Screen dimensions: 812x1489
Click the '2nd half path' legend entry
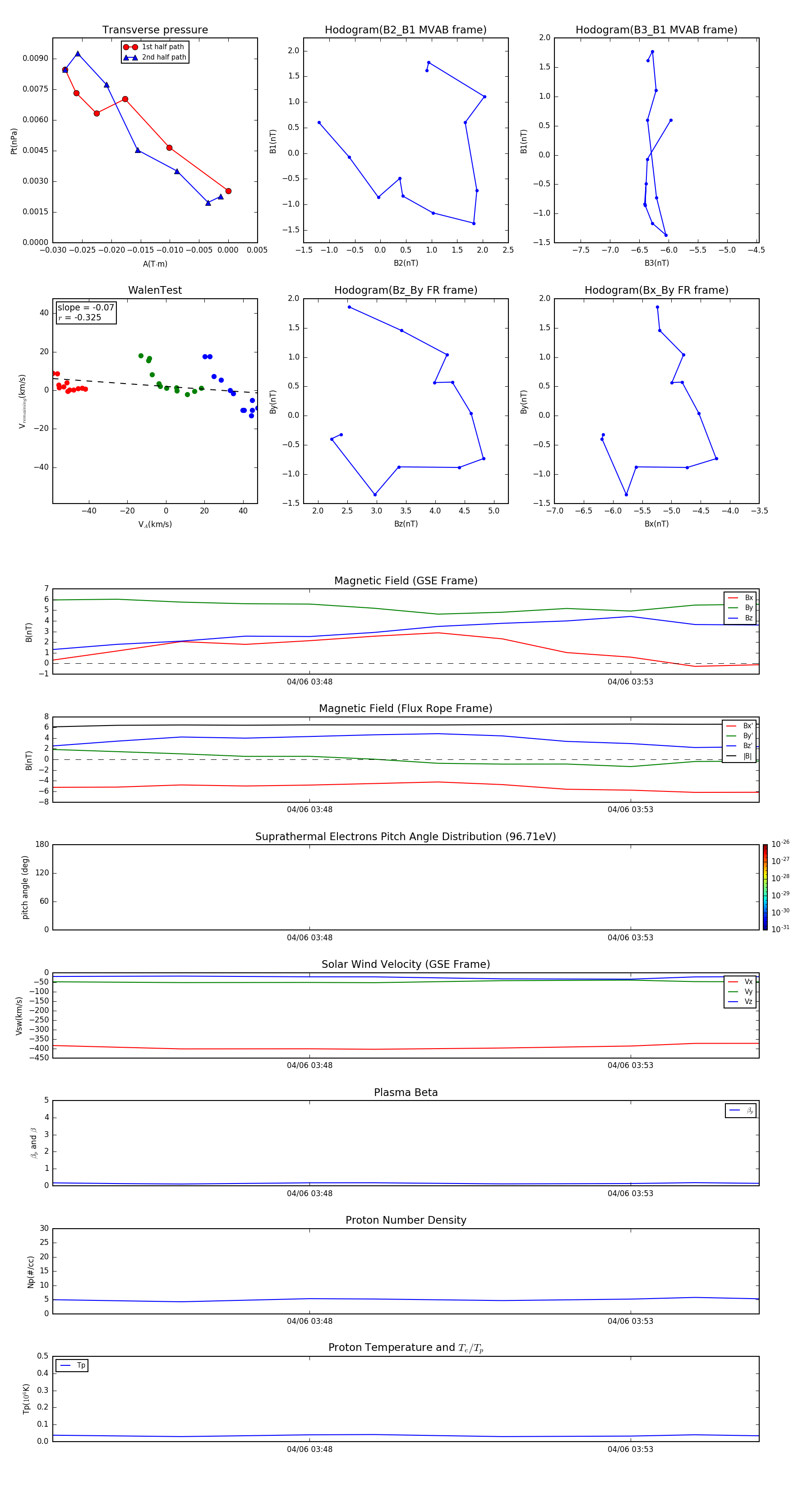tap(155, 57)
